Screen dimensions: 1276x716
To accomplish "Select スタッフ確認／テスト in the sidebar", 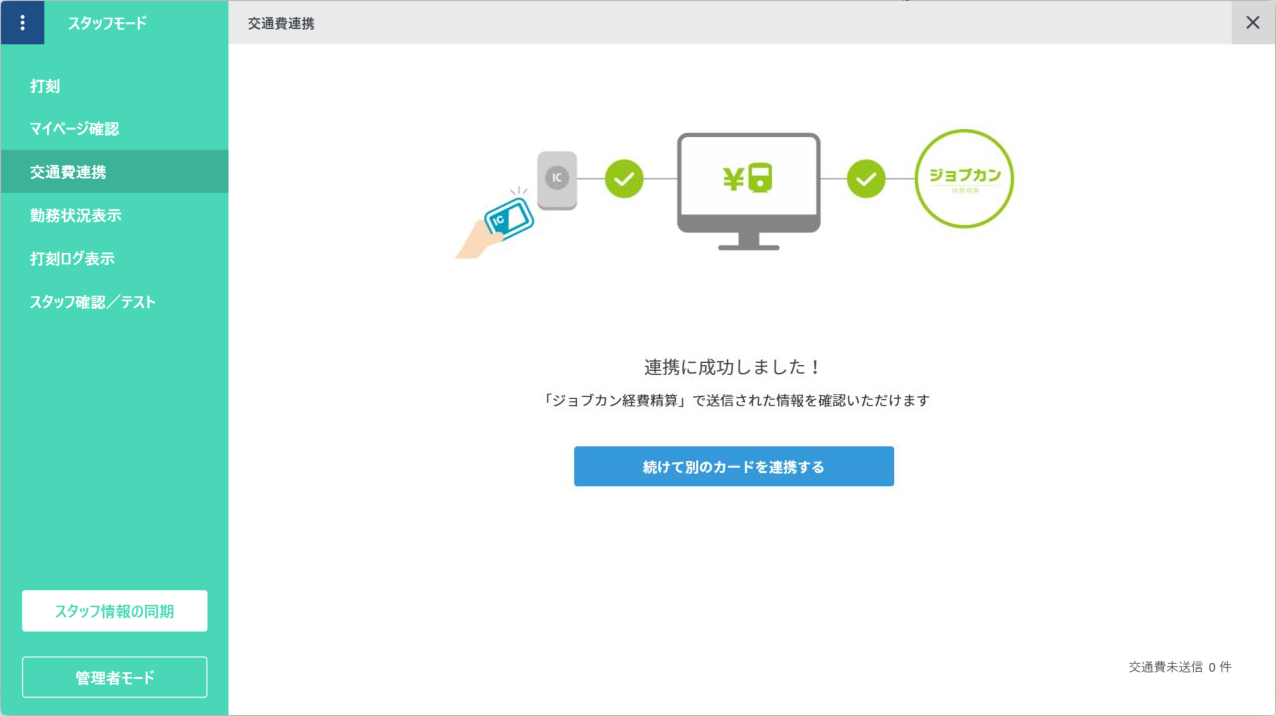I will coord(114,302).
